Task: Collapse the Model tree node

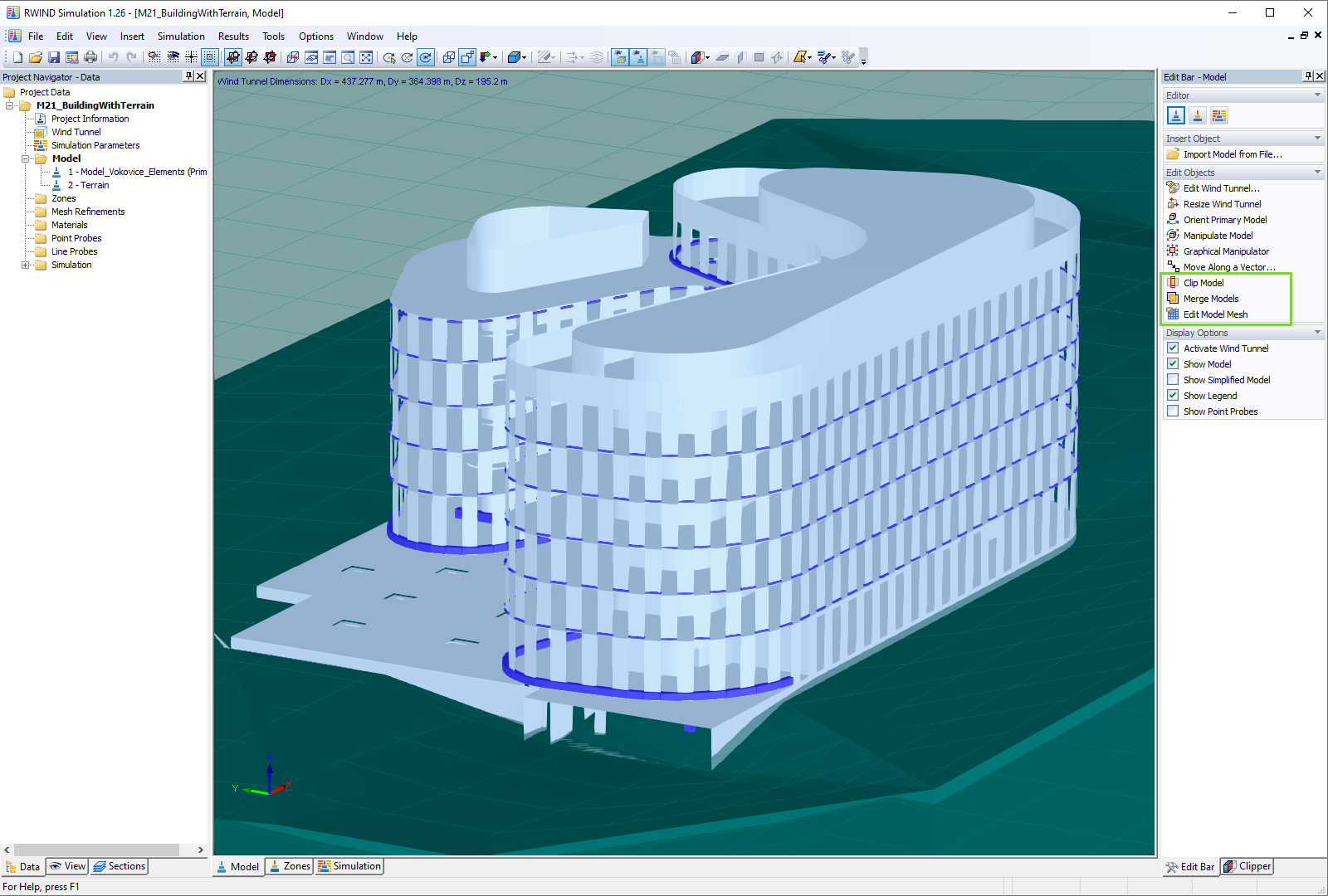Action: 26,158
